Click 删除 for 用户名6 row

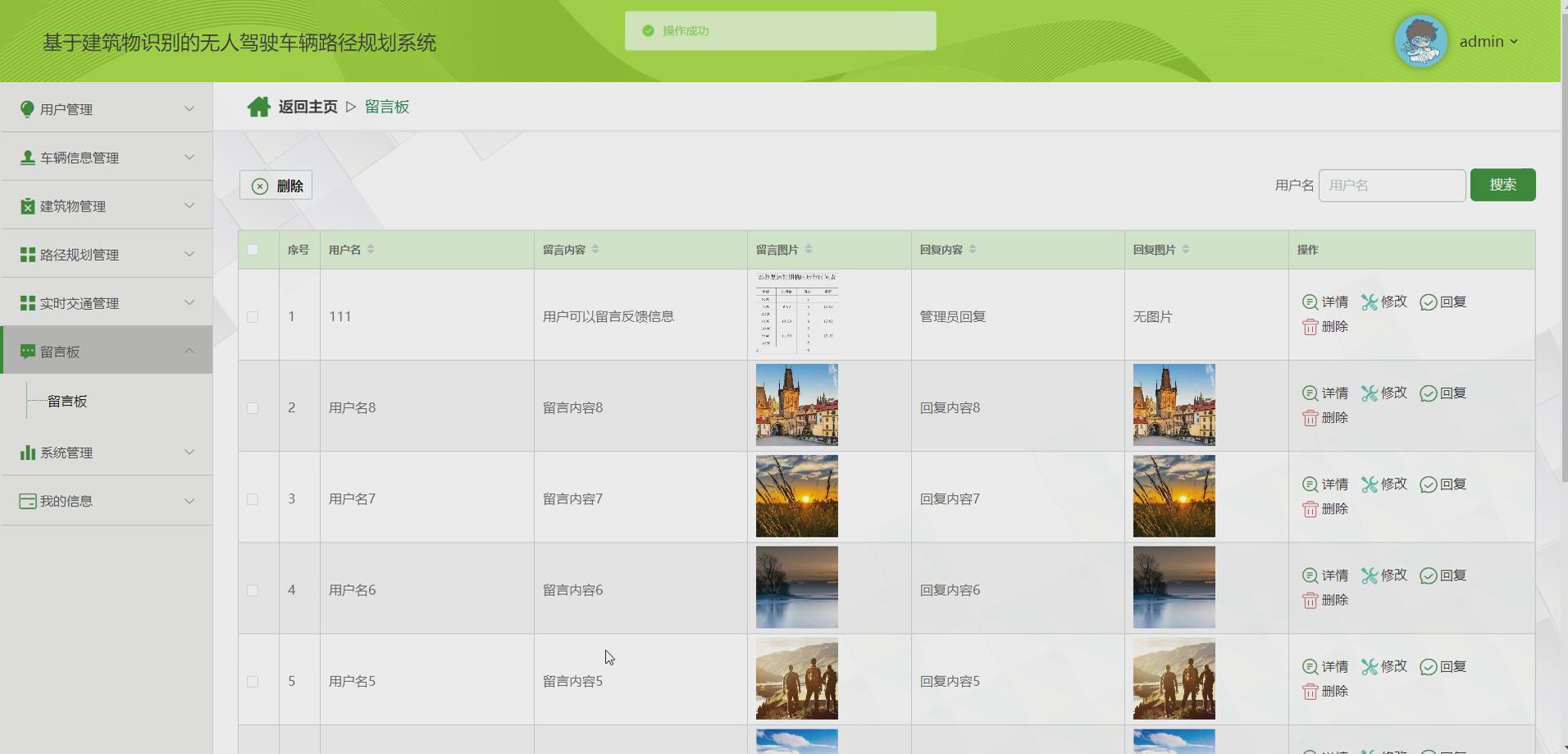tap(1325, 600)
